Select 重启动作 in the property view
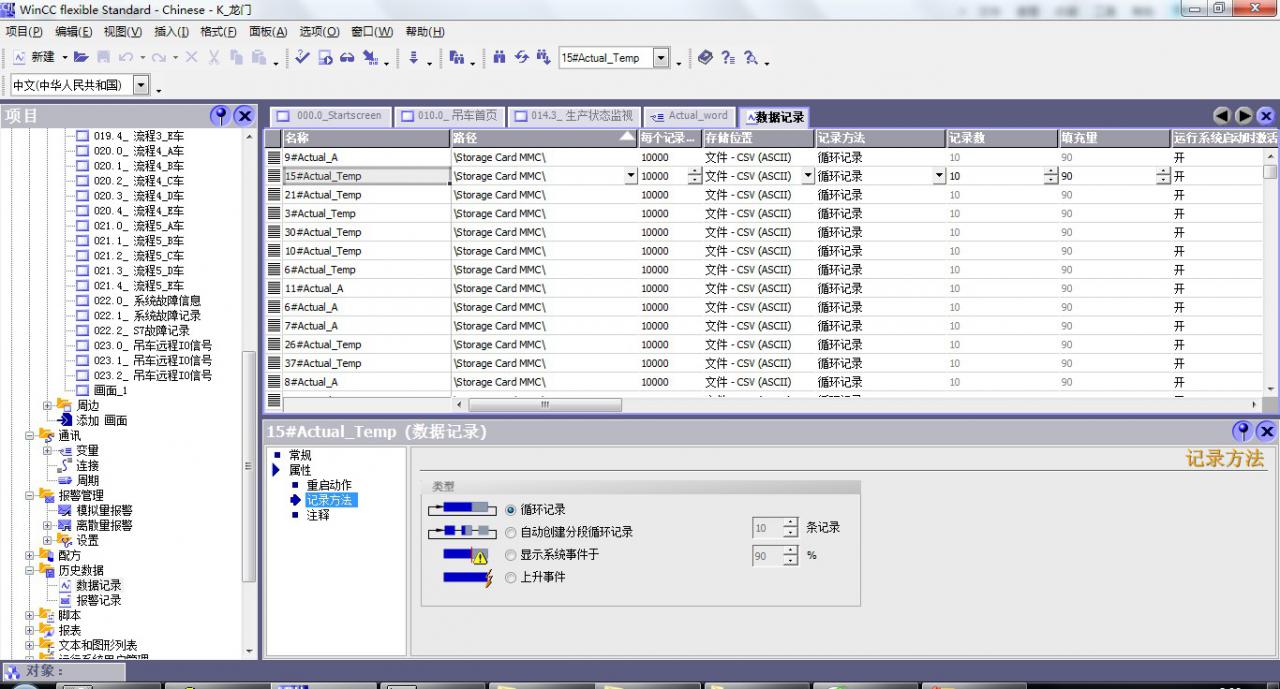This screenshot has height=689, width=1280. pos(329,485)
